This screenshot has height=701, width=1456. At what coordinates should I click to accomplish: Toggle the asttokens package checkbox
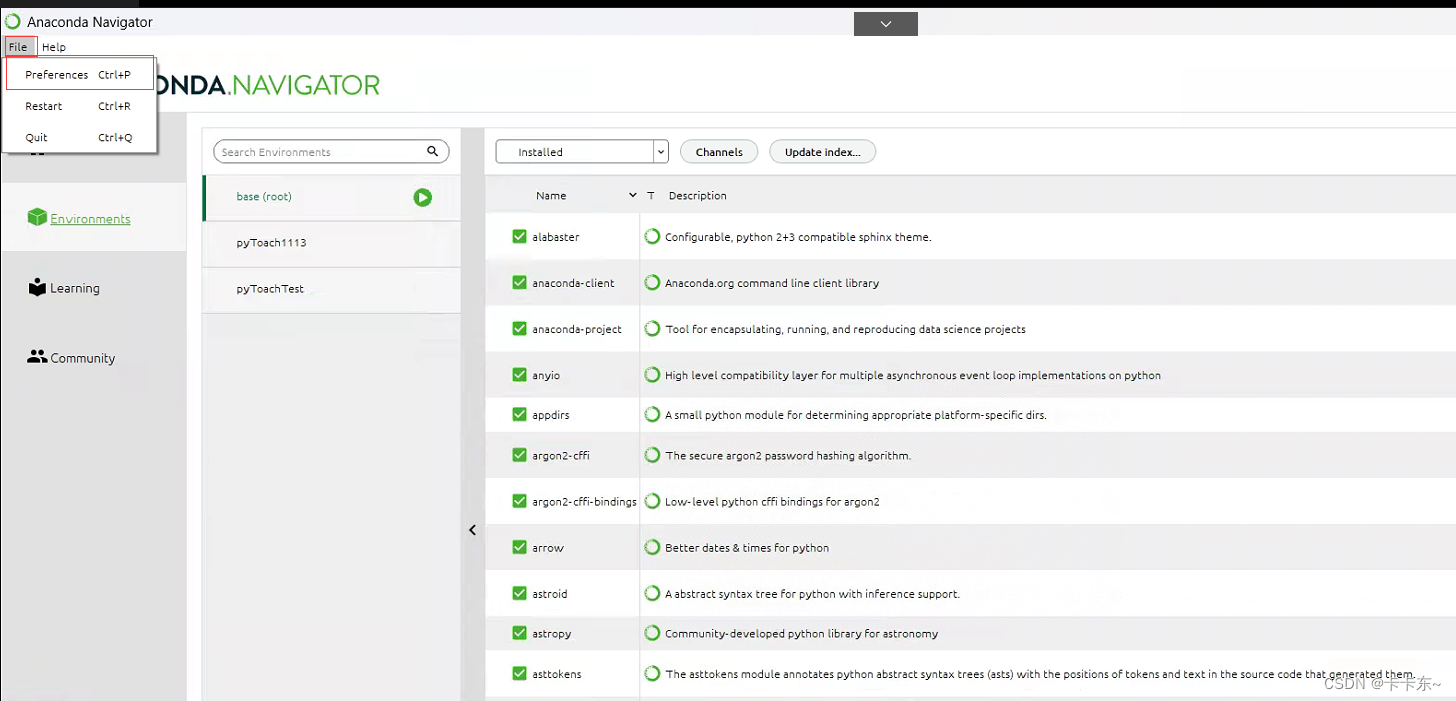click(x=519, y=674)
